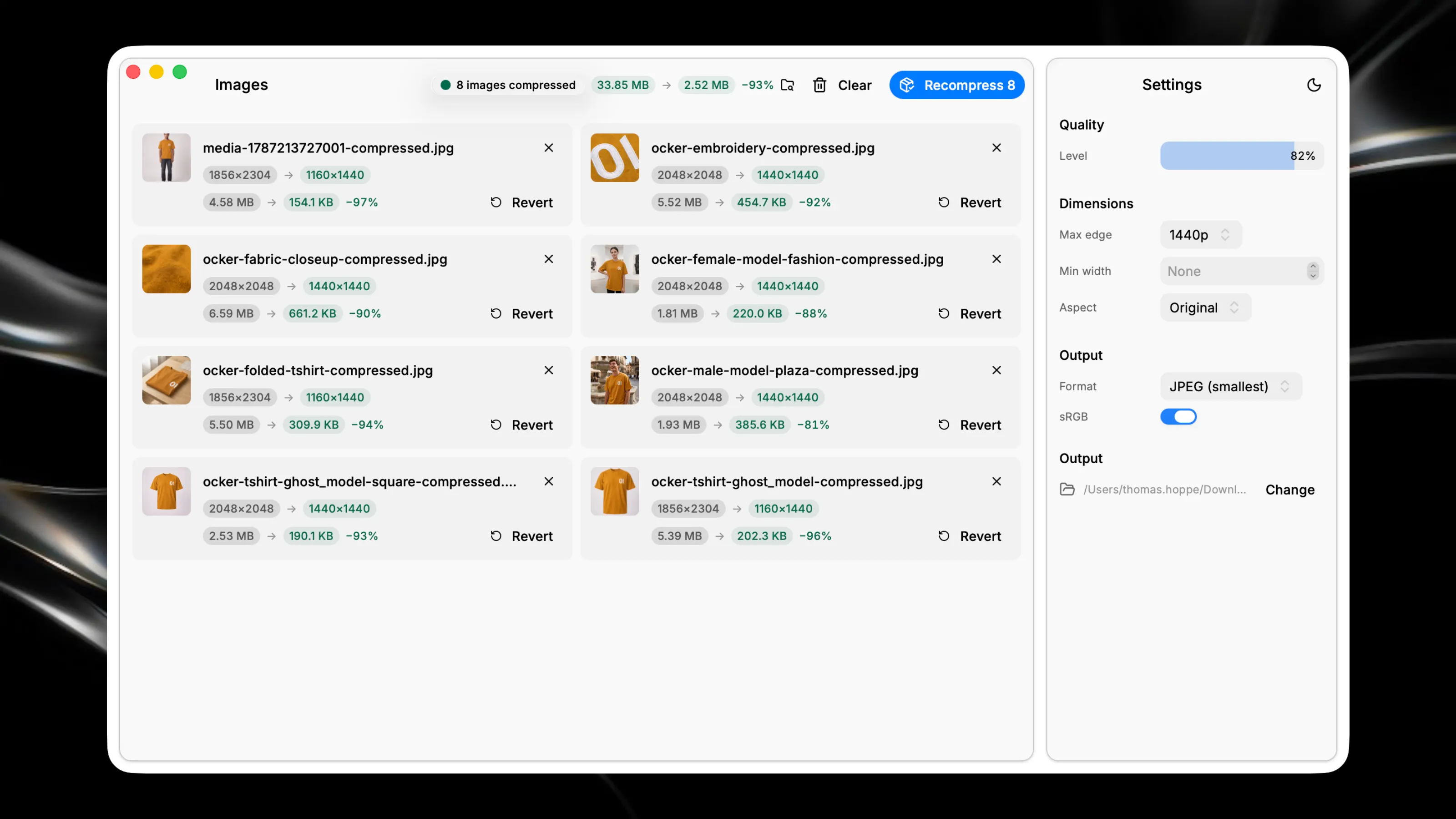Image resolution: width=1456 pixels, height=819 pixels.
Task: Click the Images heading
Action: [x=241, y=85]
